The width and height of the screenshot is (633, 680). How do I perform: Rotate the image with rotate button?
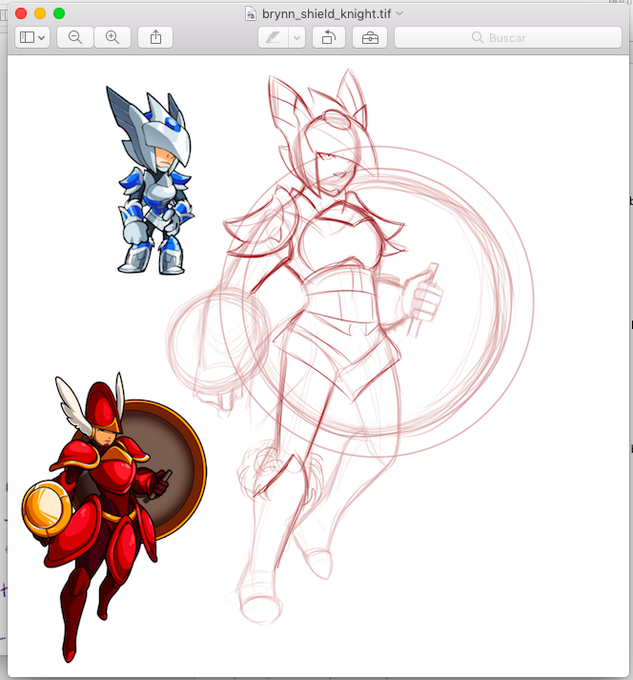[x=329, y=38]
